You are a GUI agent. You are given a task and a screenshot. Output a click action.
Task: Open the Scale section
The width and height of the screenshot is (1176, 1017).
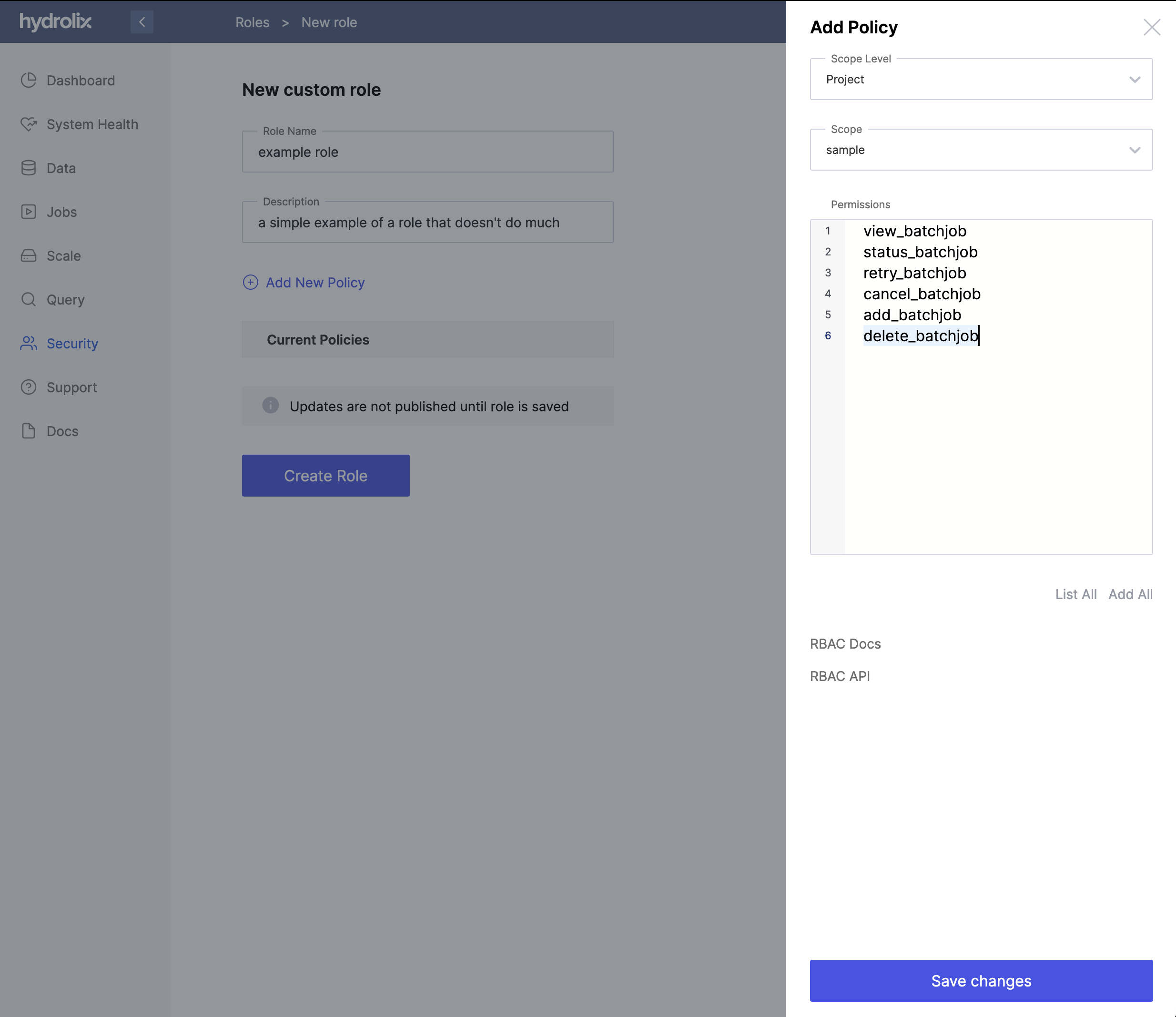[x=29, y=255]
